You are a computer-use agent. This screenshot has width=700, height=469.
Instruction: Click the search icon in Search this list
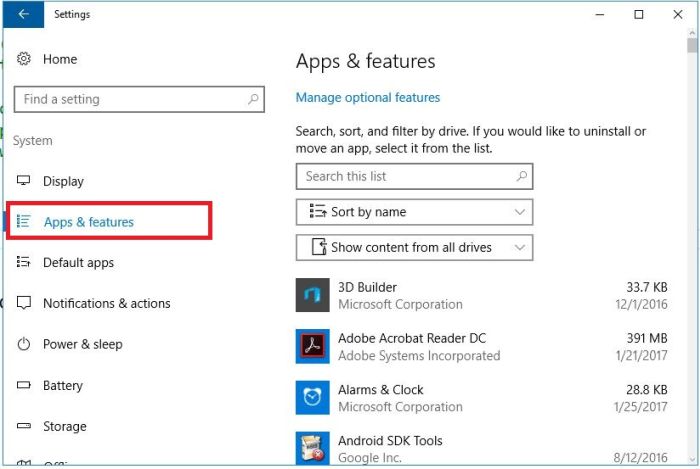click(521, 176)
